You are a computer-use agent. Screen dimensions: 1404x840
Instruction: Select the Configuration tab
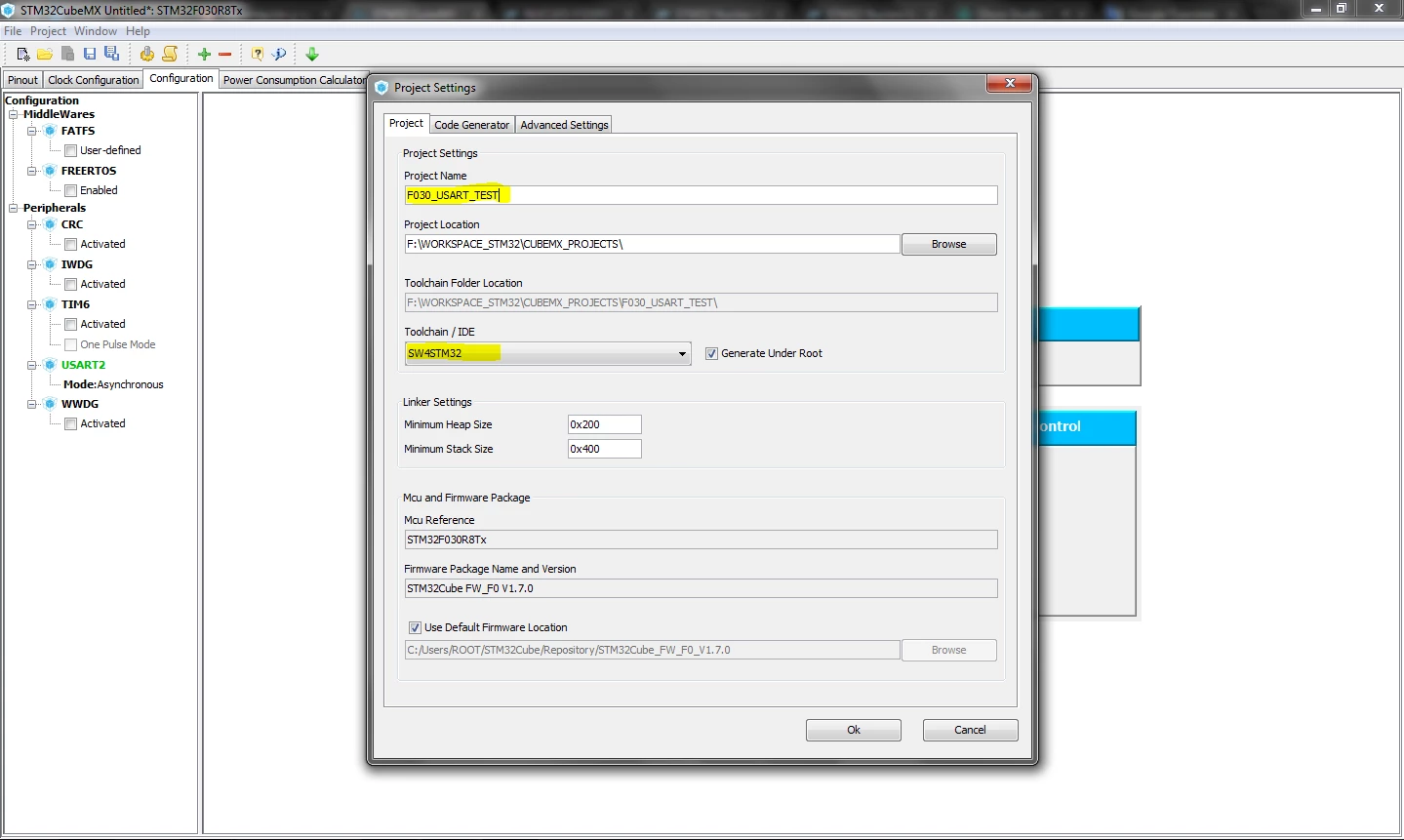[181, 78]
